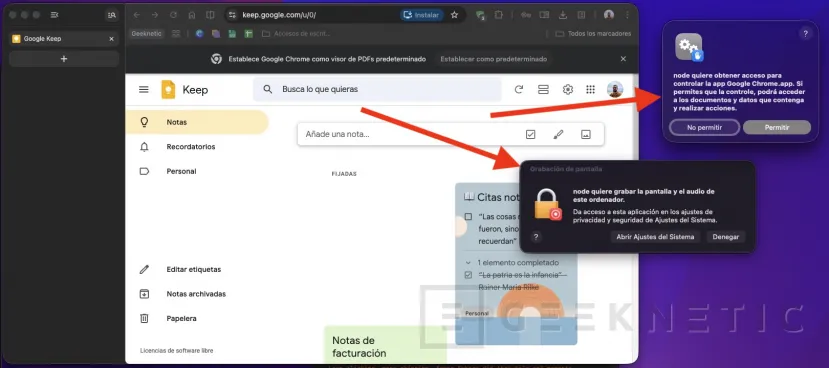Image resolution: width=829 pixels, height=368 pixels.
Task: Click Abrir Ajustes del Sistema
Action: pos(655,237)
